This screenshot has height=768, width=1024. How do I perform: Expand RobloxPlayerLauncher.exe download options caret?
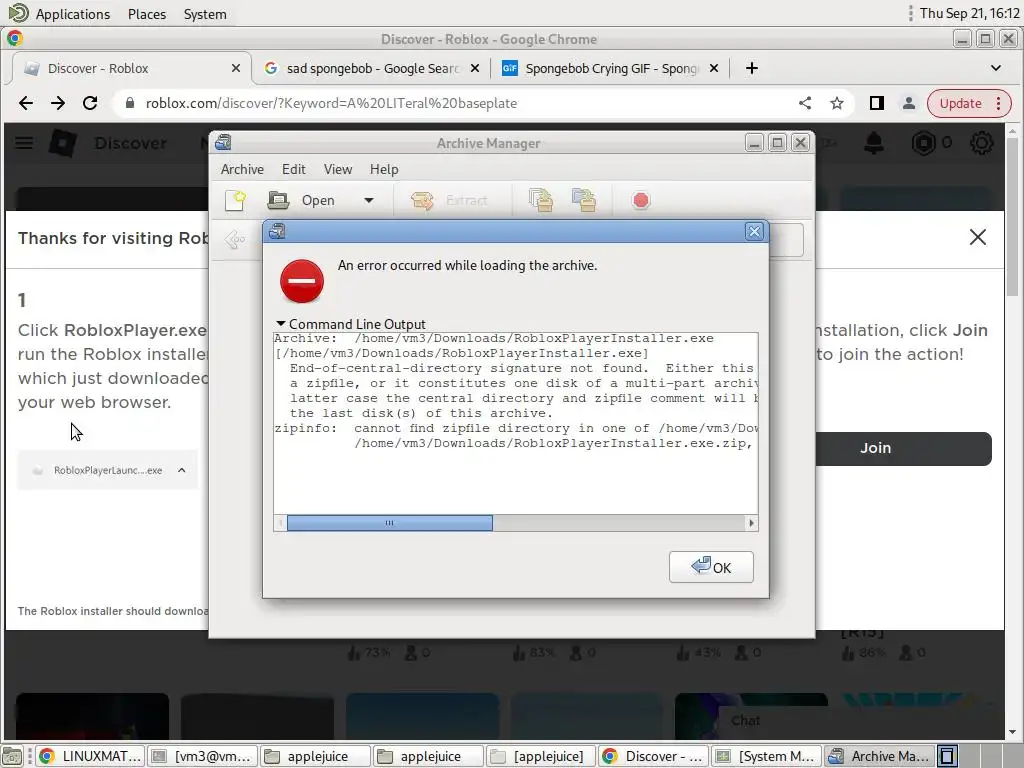click(x=182, y=470)
